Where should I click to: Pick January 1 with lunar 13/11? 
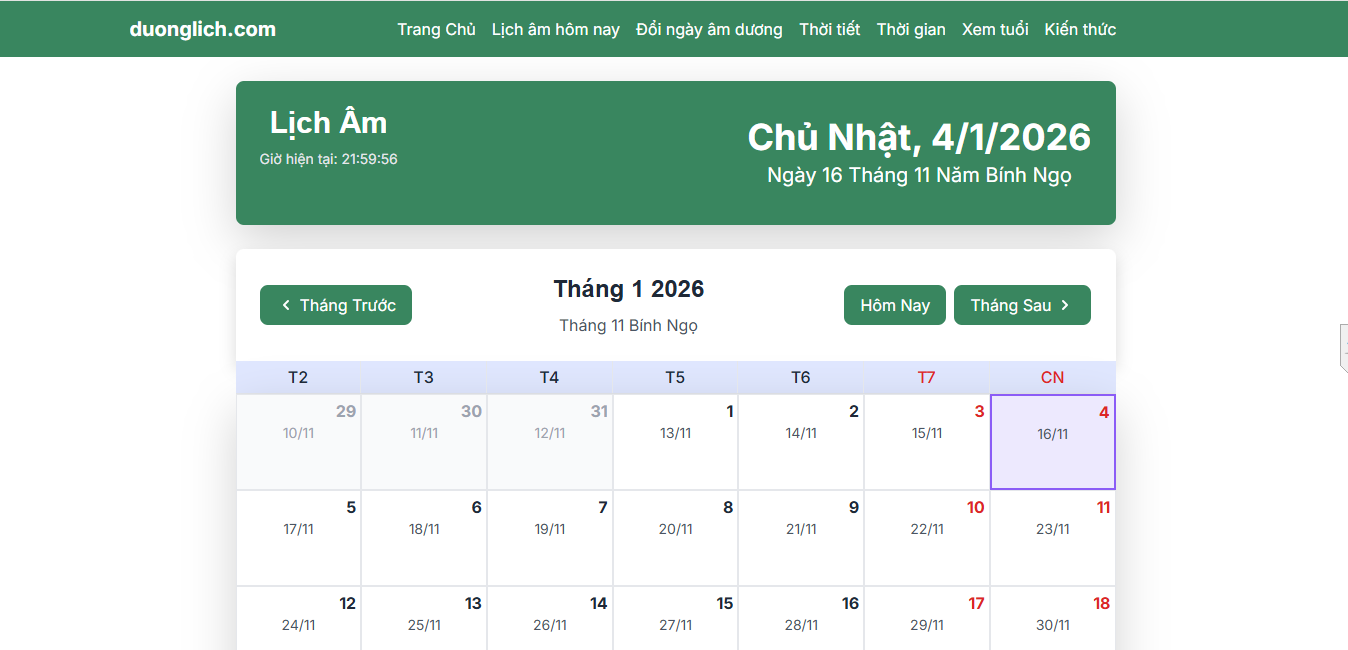(x=675, y=442)
